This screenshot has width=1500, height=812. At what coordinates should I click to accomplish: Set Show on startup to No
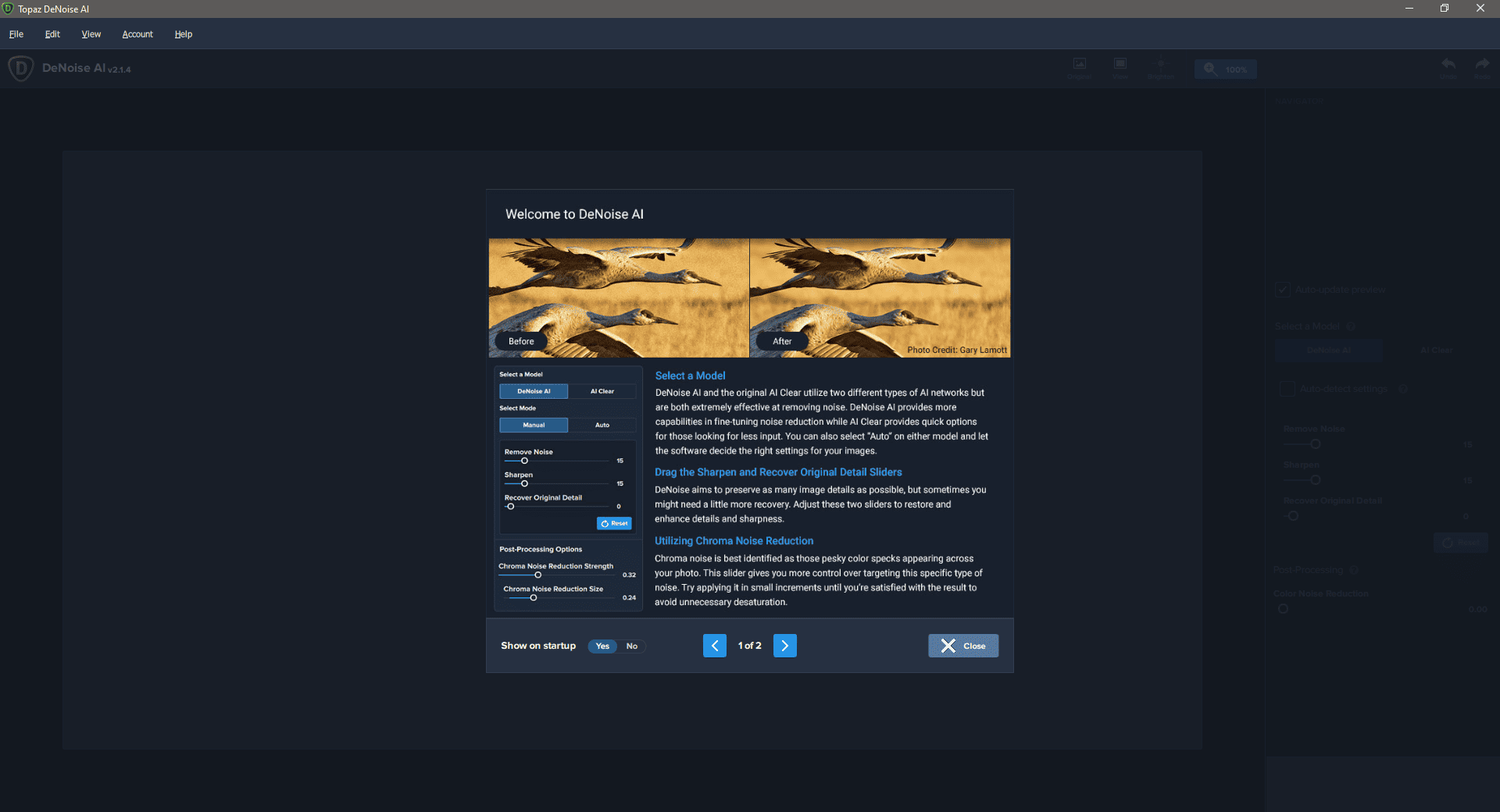(x=631, y=646)
